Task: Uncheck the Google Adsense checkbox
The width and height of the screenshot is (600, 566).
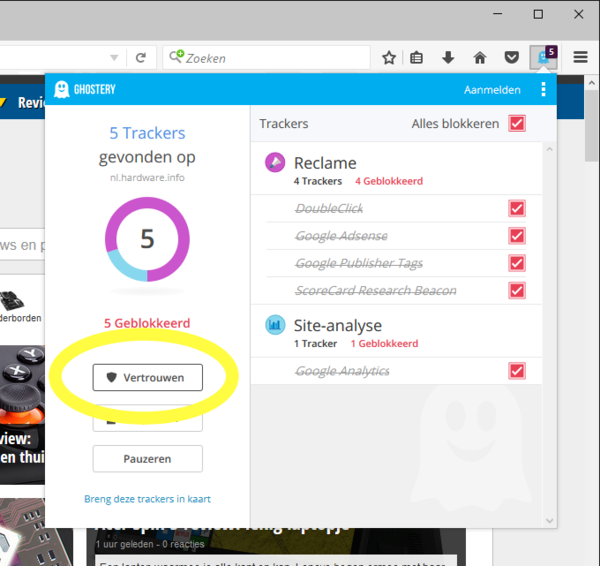Action: (517, 236)
